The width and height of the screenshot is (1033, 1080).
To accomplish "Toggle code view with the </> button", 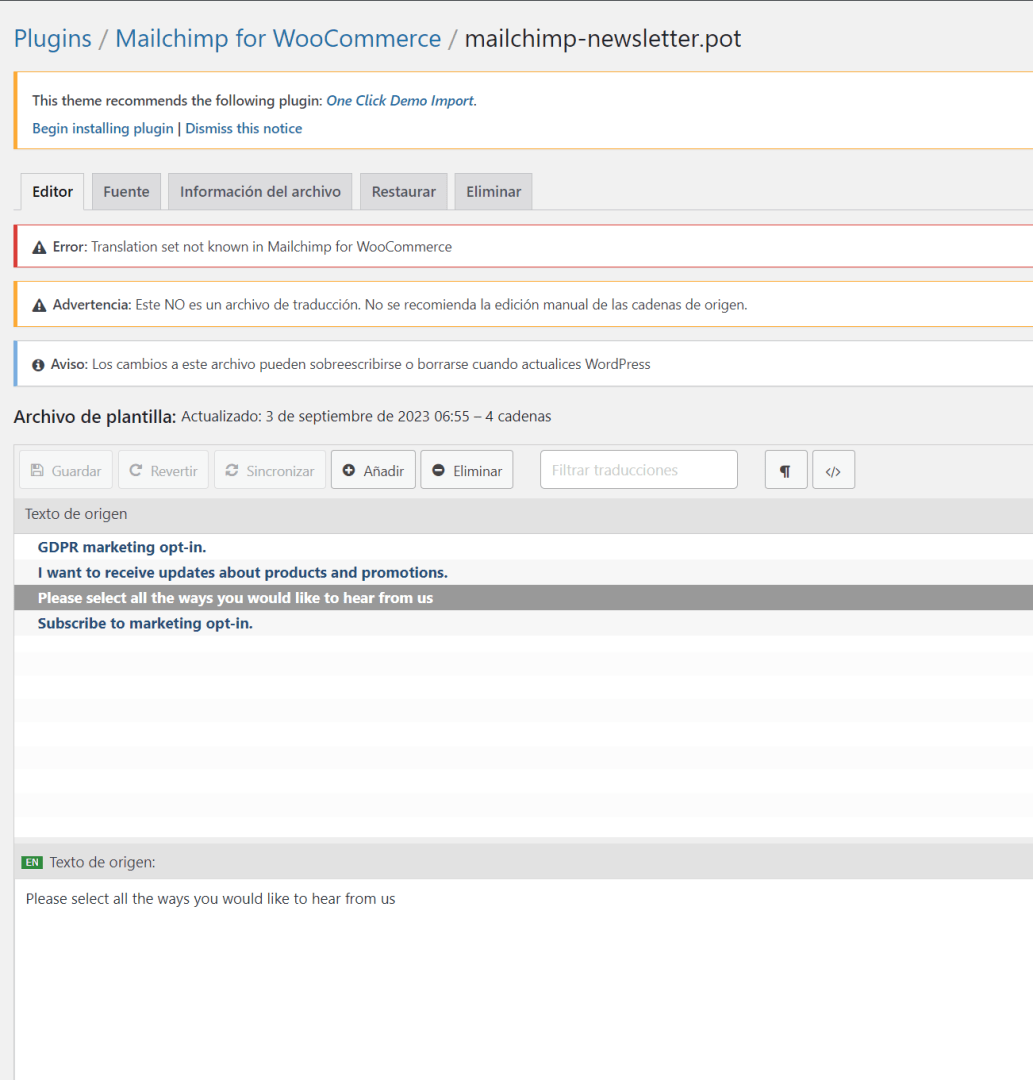I will [x=833, y=470].
